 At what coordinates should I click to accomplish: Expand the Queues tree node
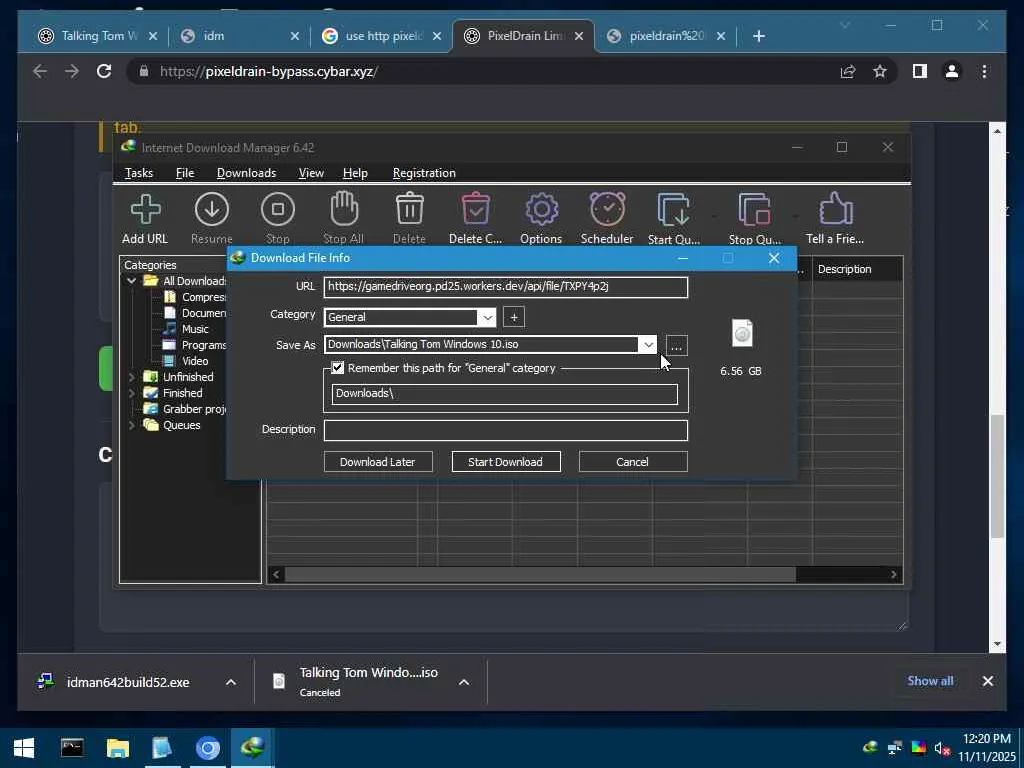pos(131,425)
